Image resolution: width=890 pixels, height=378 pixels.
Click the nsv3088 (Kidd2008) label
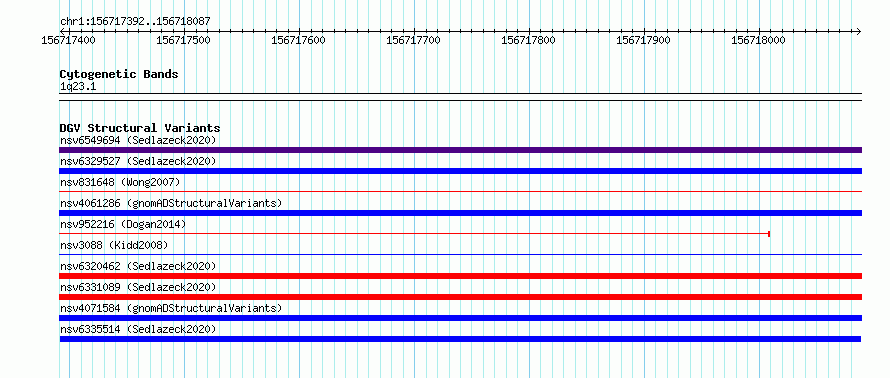(114, 245)
